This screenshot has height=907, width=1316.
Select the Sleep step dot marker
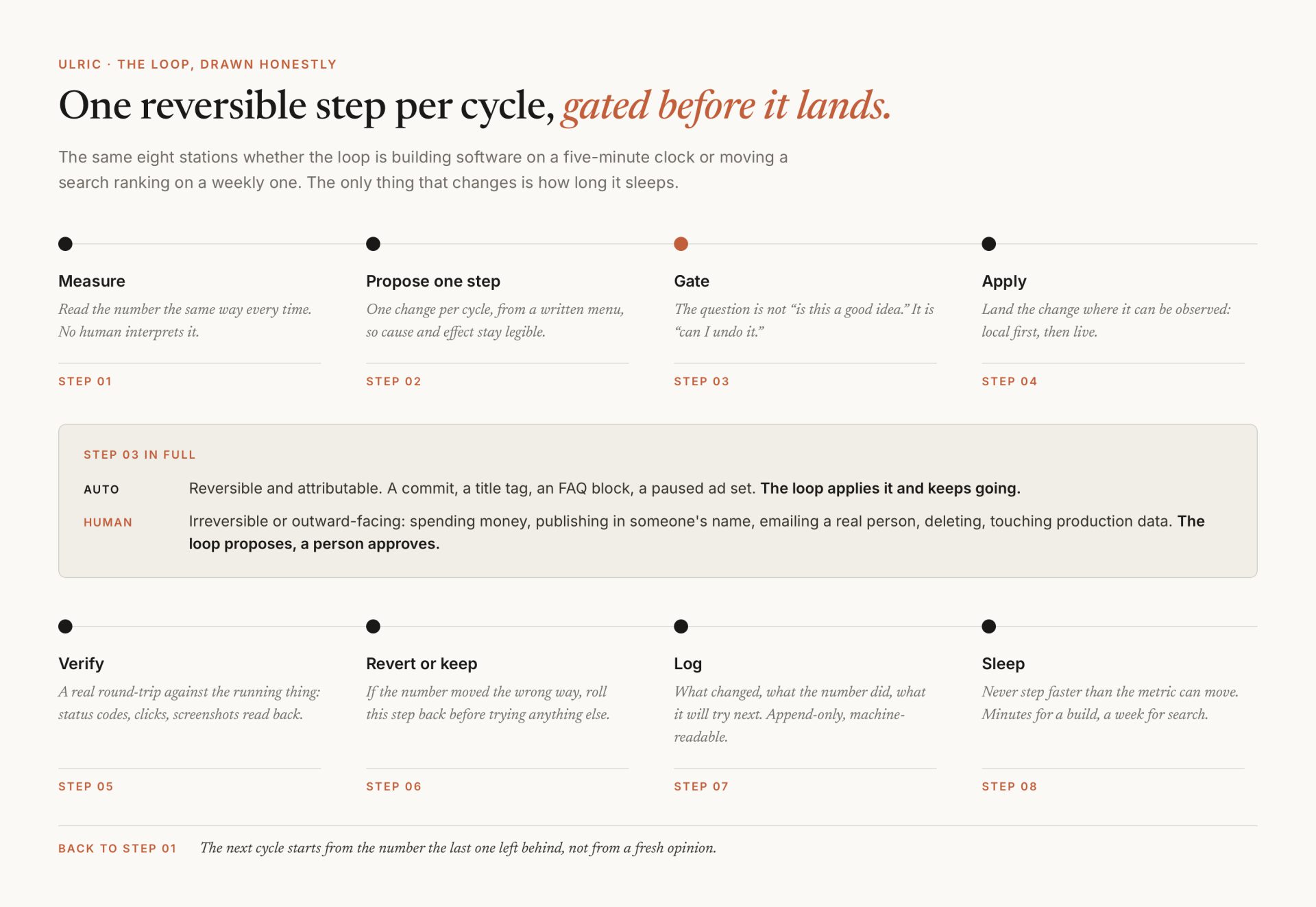tap(988, 626)
